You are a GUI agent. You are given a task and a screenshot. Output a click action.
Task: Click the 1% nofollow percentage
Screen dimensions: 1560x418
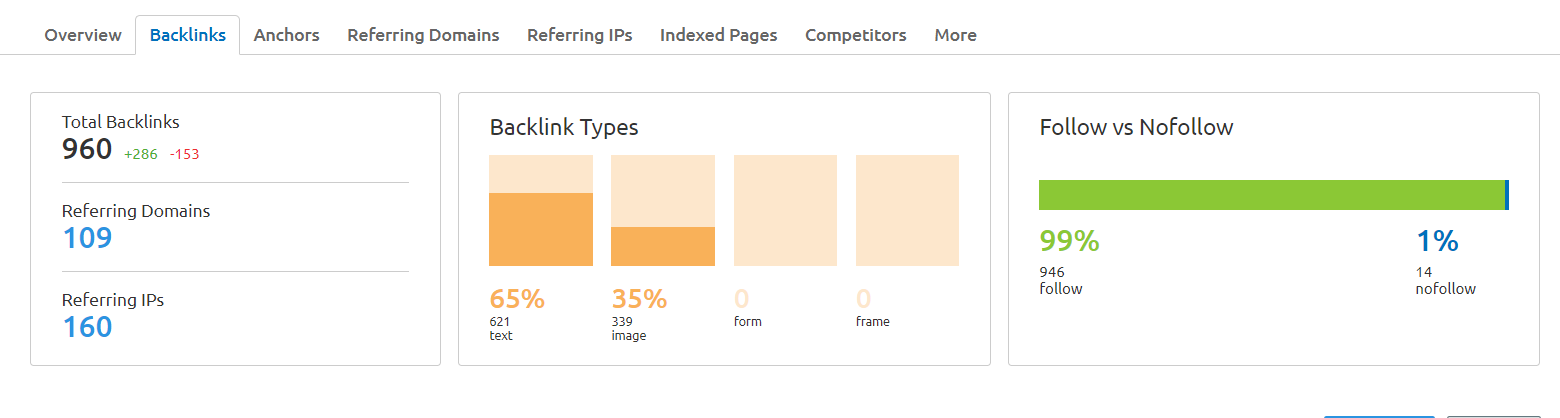1436,241
